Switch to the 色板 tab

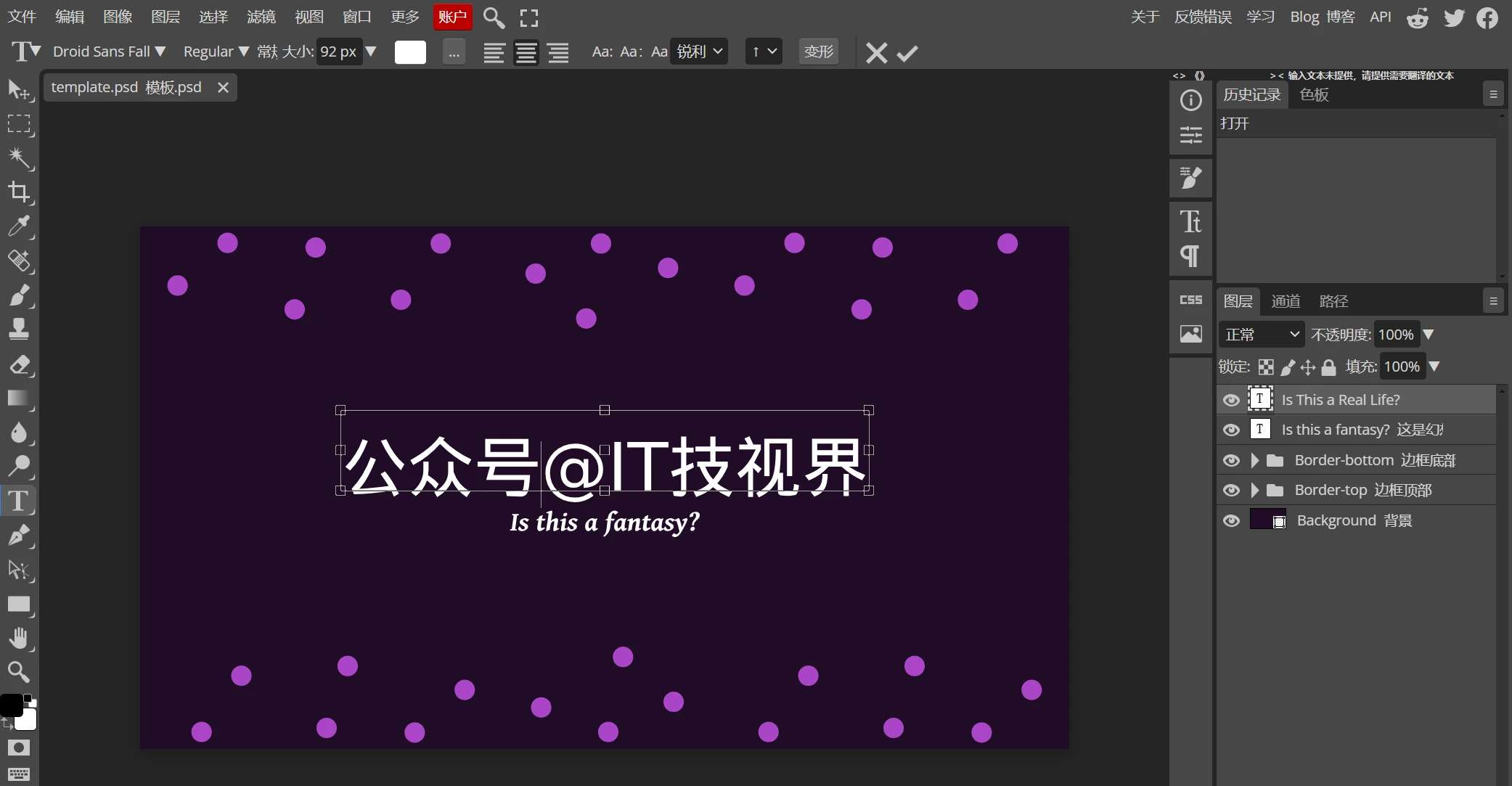coord(1314,94)
